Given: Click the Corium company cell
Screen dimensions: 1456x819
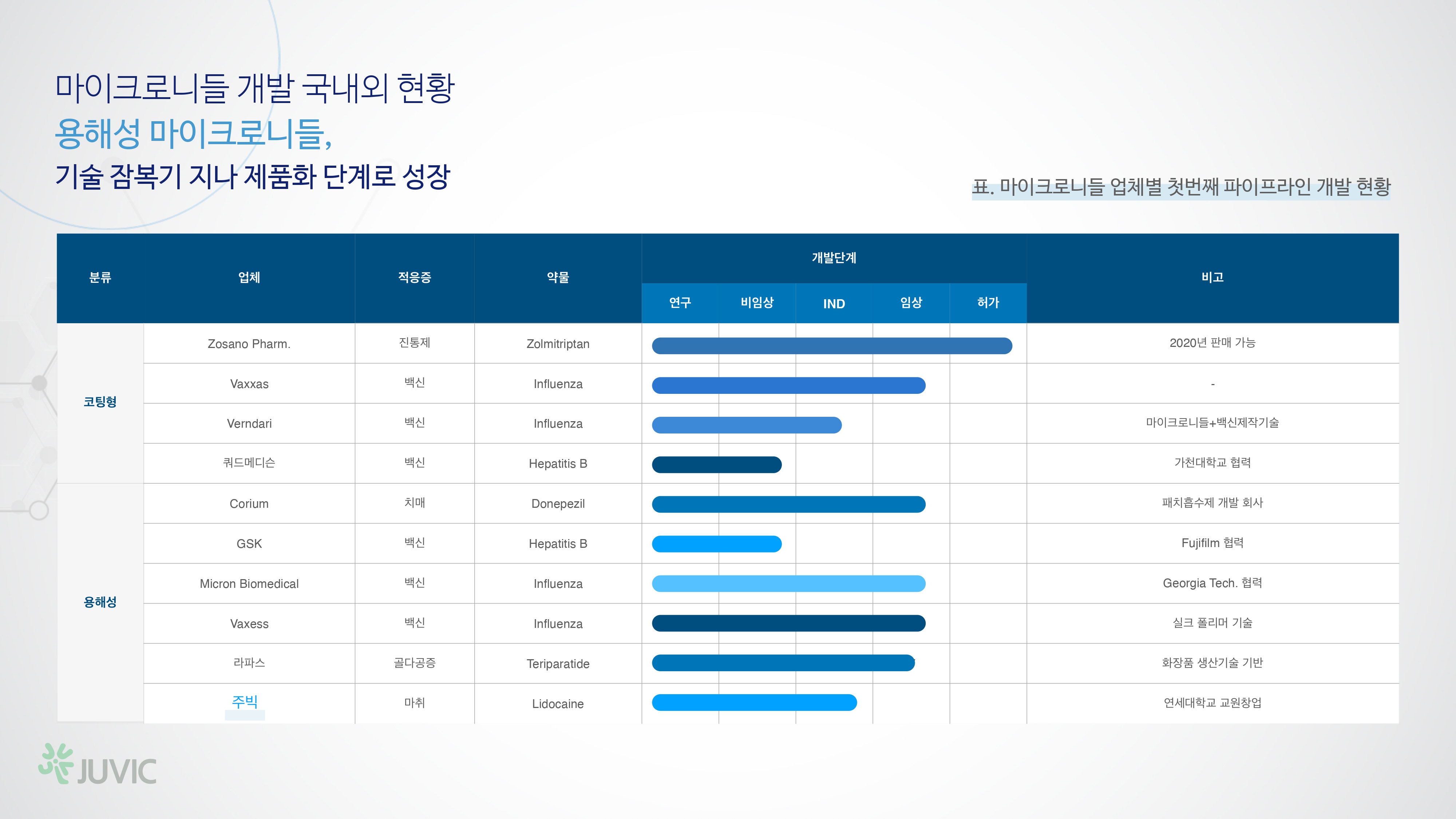Looking at the screenshot, I should click(x=249, y=504).
